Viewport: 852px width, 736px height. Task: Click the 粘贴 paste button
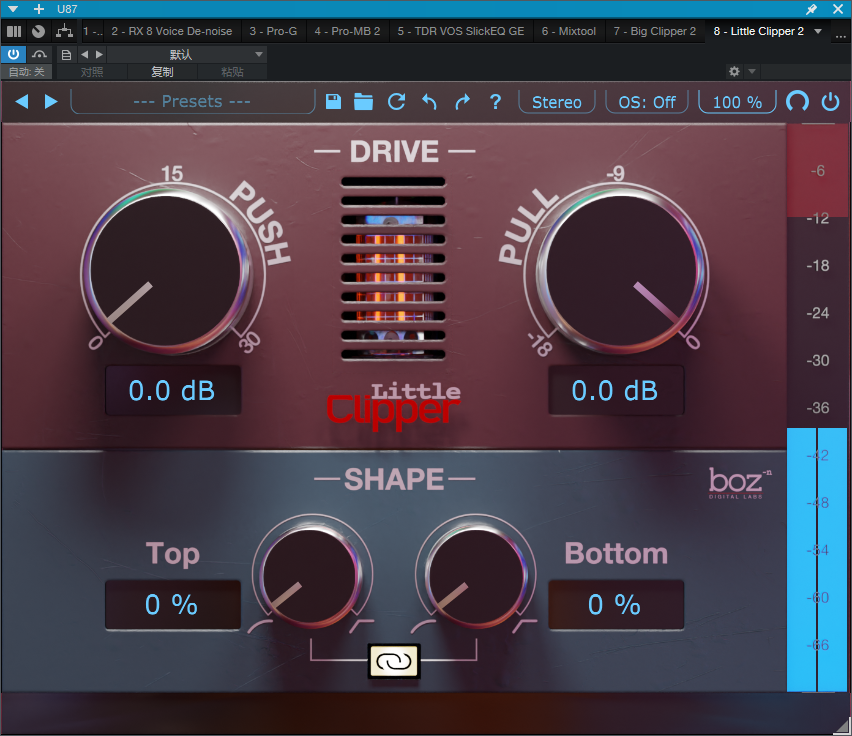pyautogui.click(x=232, y=72)
